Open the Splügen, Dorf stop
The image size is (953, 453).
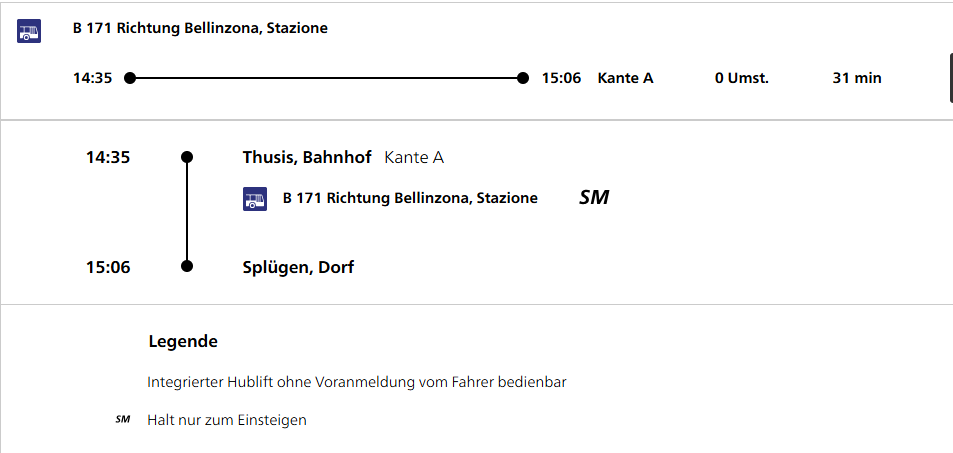298,267
